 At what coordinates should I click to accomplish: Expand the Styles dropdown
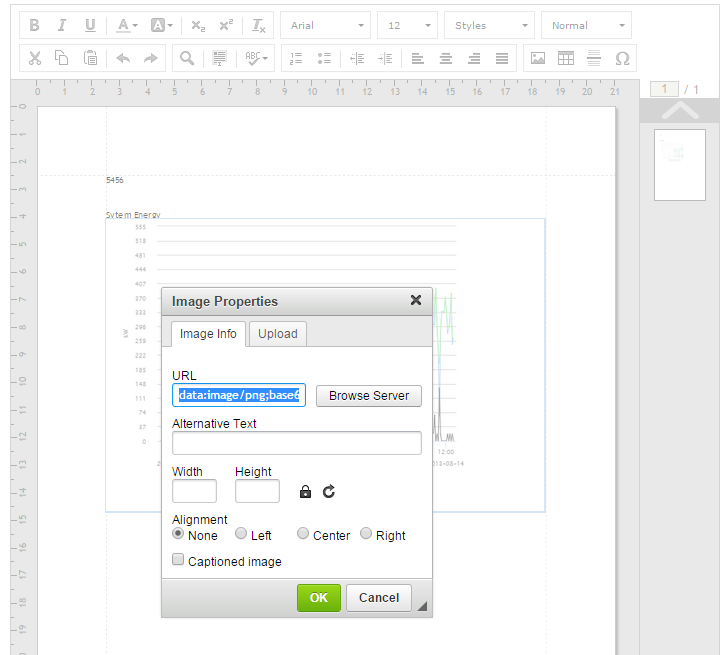489,25
